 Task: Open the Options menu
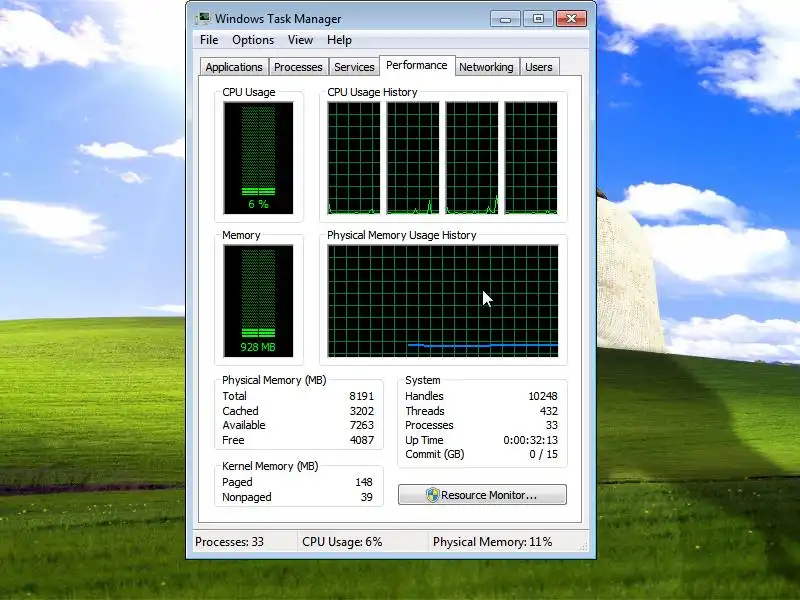pyautogui.click(x=253, y=40)
